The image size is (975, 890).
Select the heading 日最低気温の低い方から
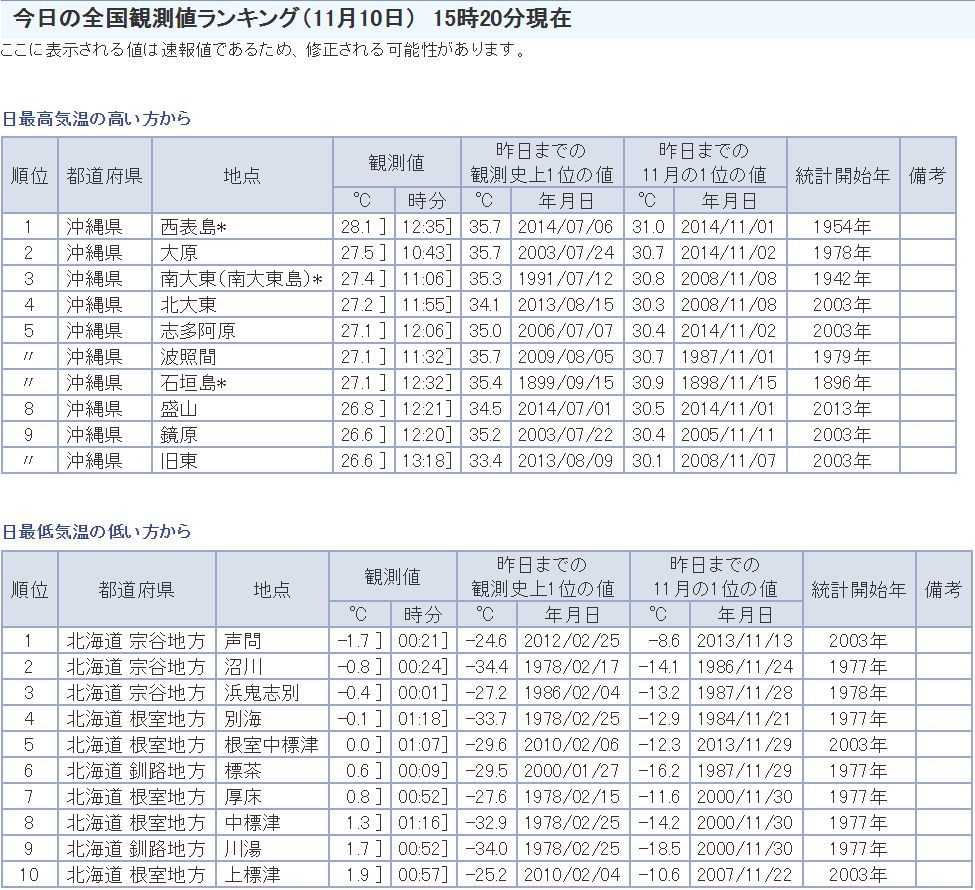tap(96, 532)
